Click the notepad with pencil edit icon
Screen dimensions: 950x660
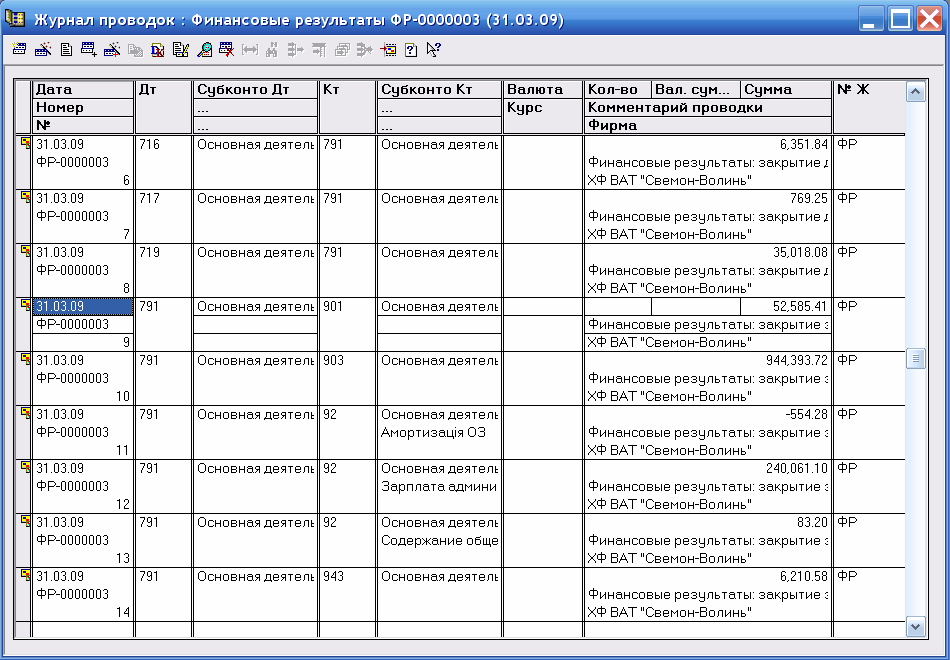coord(180,49)
